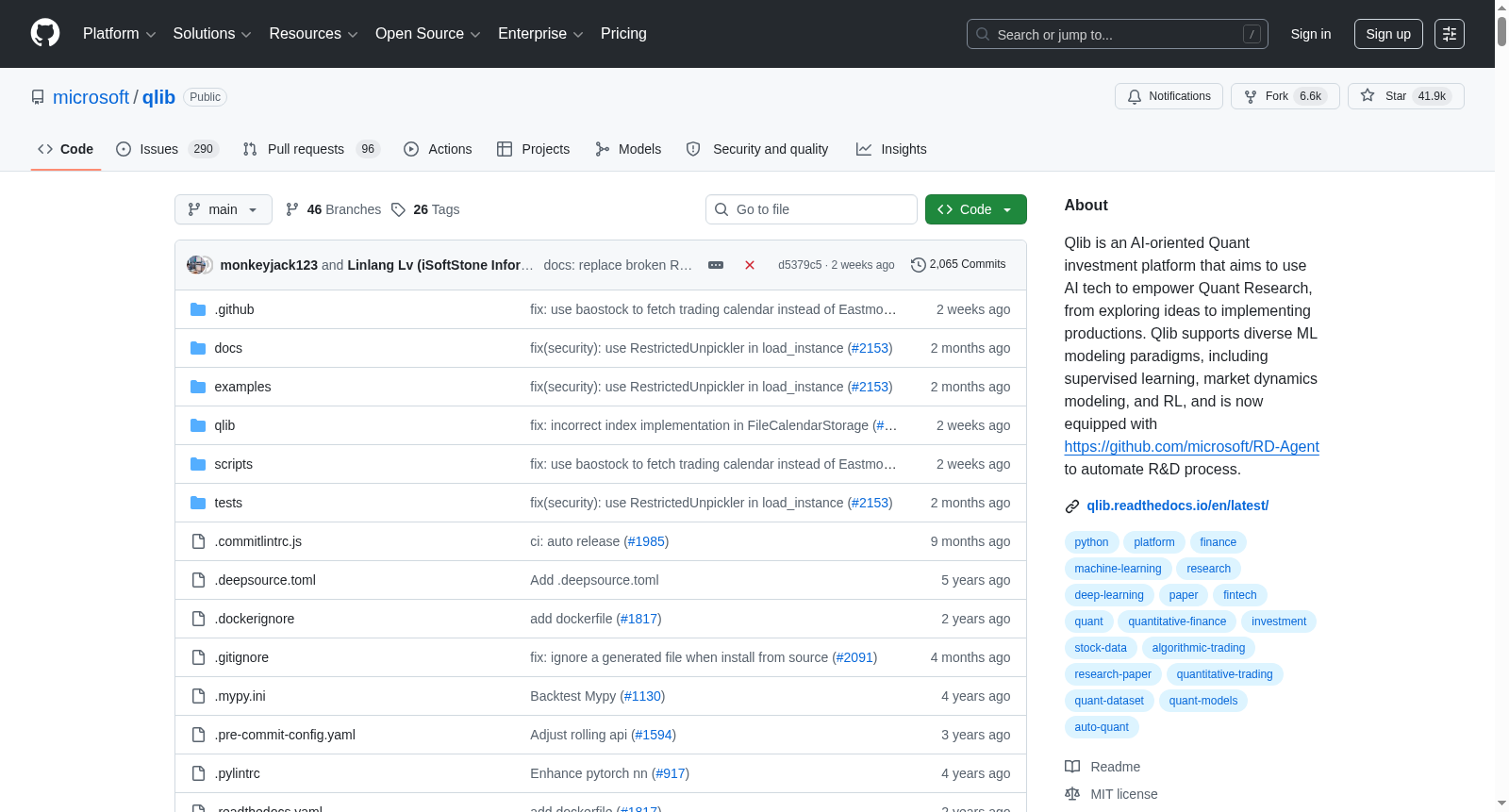Click the qlib folder icon

(198, 425)
